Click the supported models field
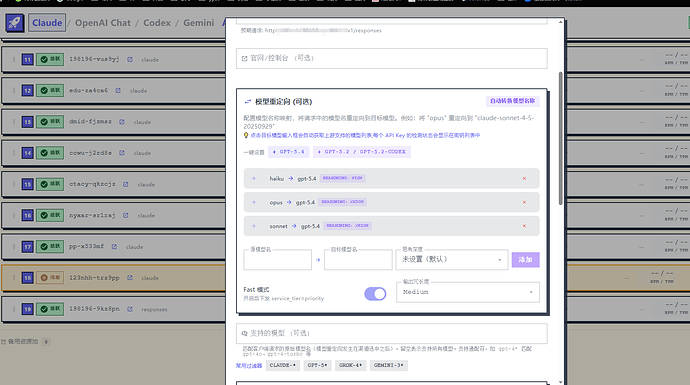 pos(392,334)
